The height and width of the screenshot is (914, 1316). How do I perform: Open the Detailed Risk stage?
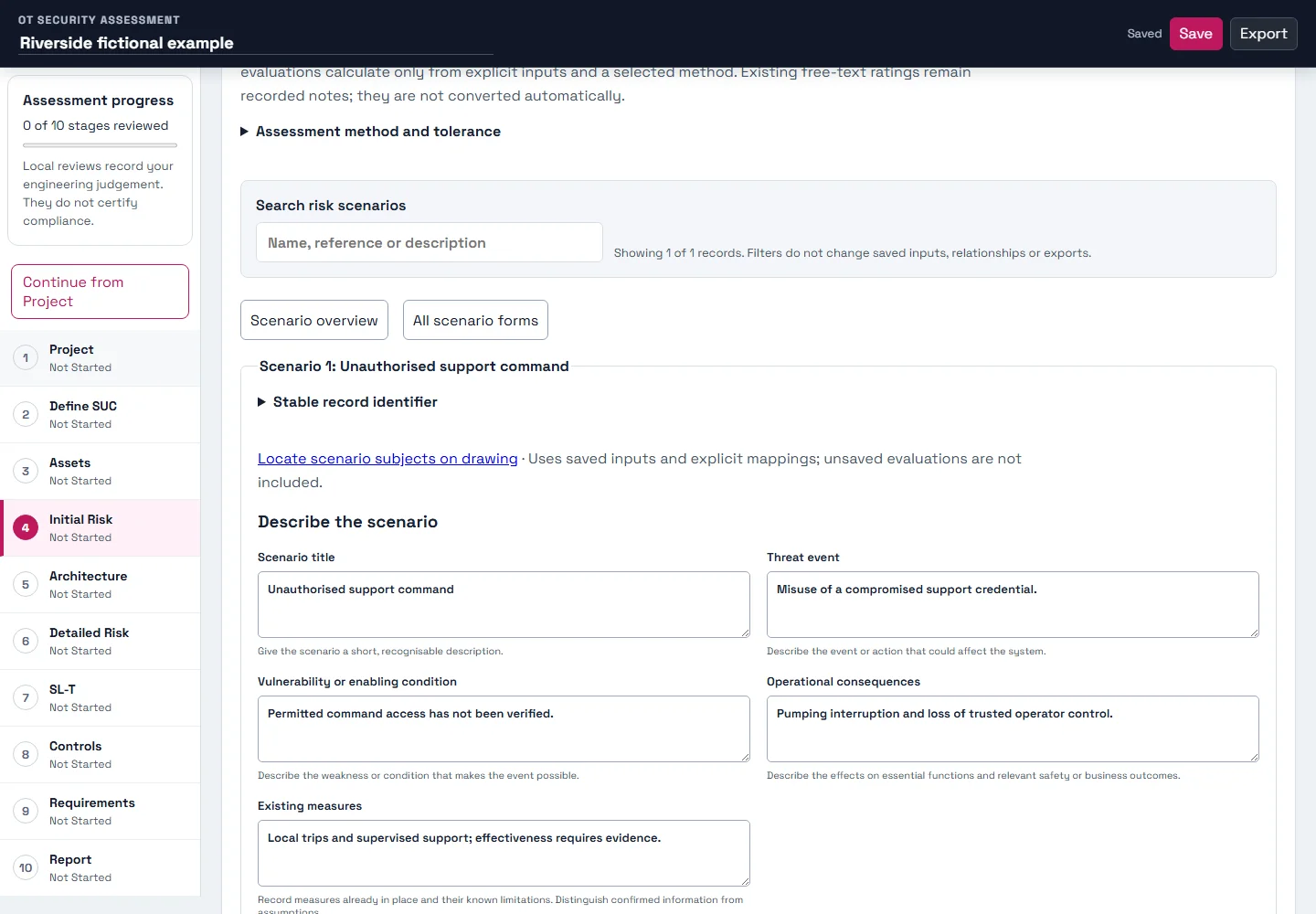tap(101, 642)
